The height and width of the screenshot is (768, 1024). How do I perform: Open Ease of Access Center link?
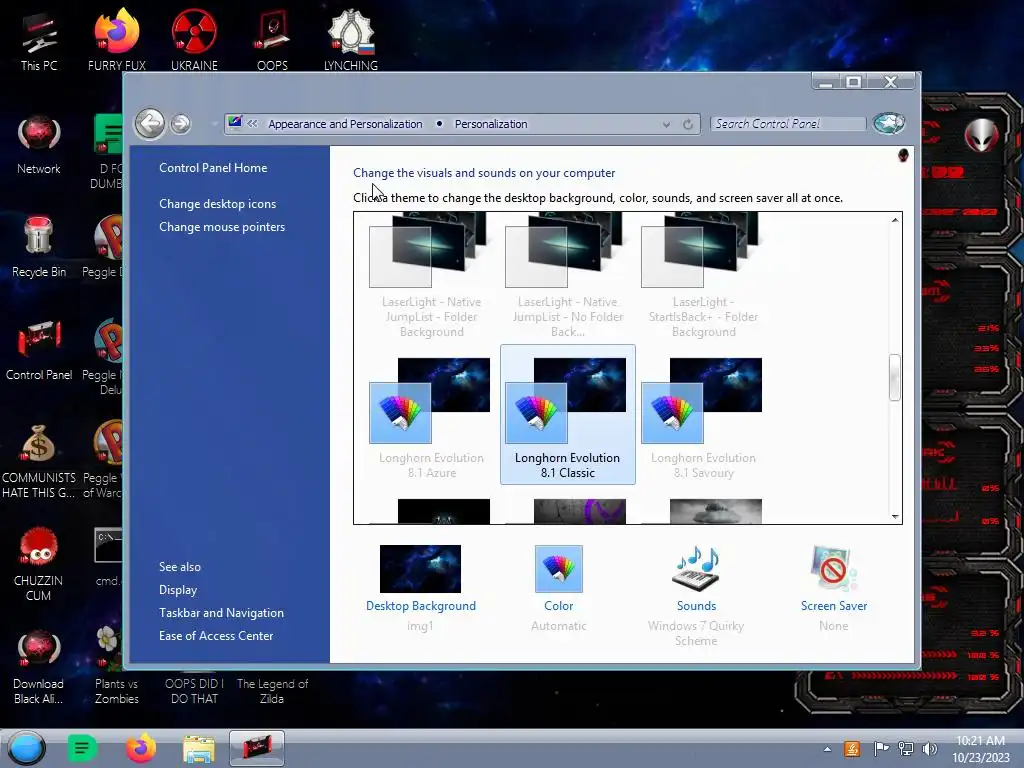tap(216, 635)
